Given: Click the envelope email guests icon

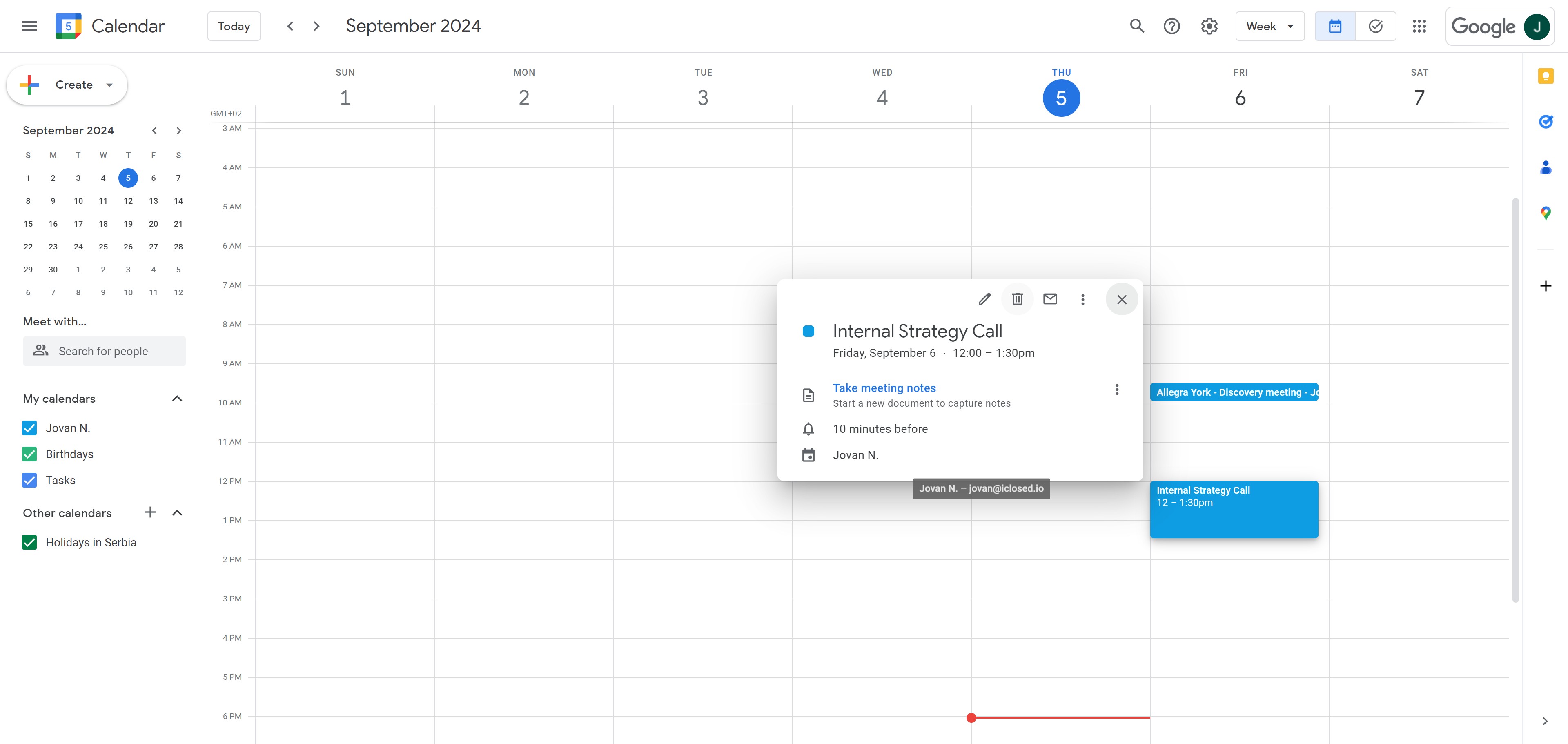Looking at the screenshot, I should pos(1050,299).
